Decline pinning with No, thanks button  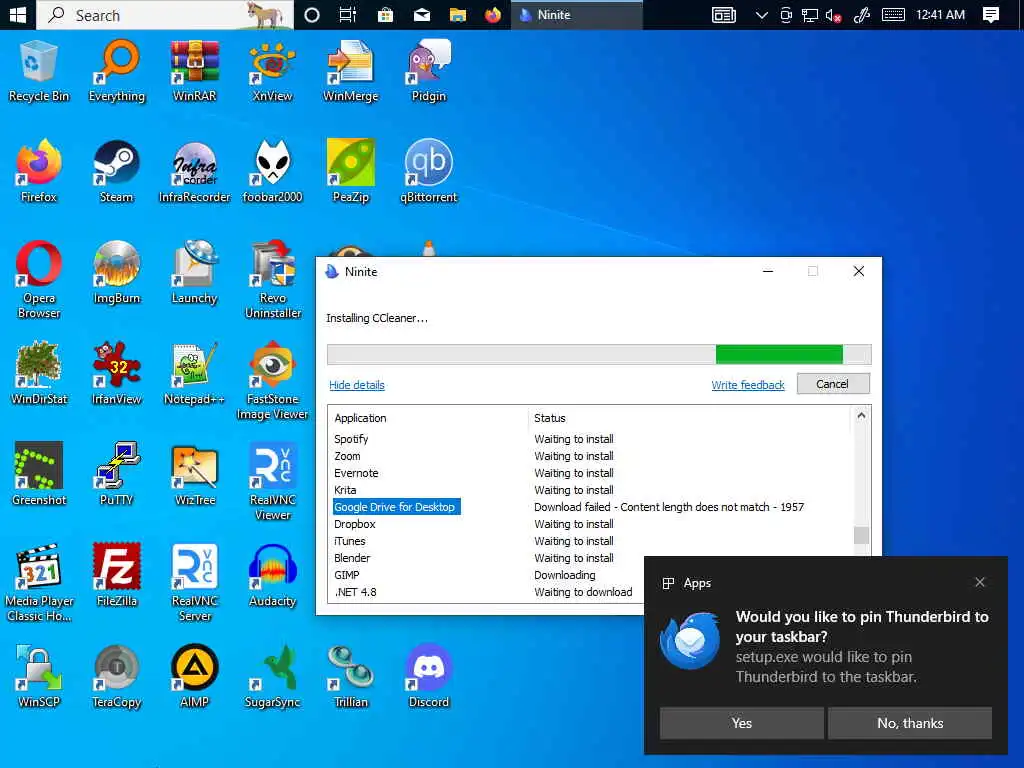[x=910, y=723]
